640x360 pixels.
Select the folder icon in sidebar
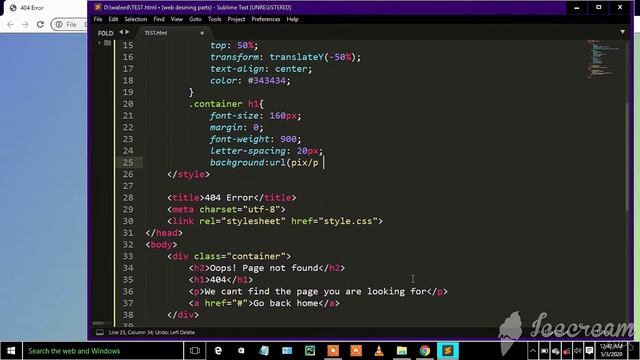(107, 43)
